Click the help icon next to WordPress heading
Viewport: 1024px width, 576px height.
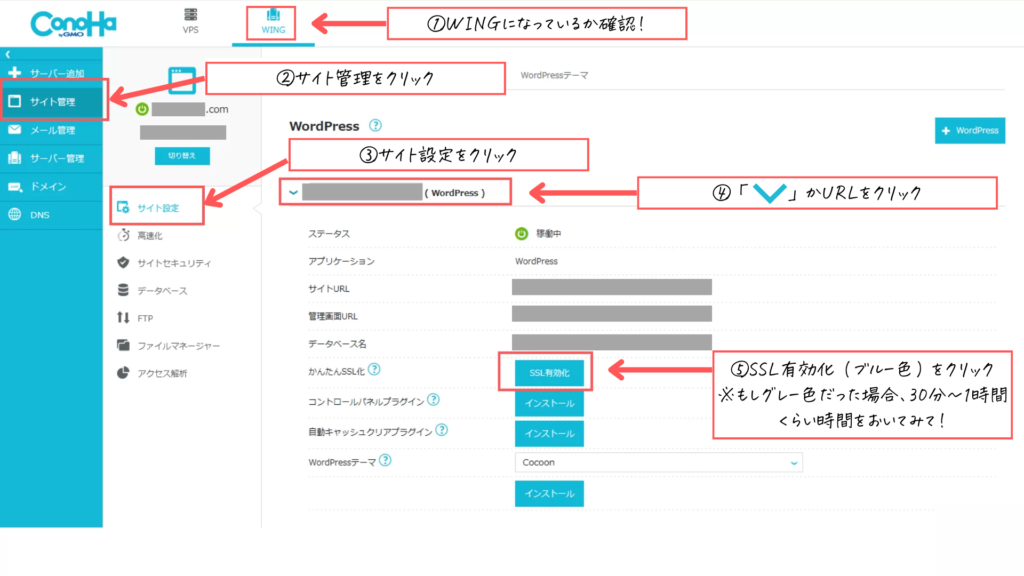pyautogui.click(x=375, y=125)
